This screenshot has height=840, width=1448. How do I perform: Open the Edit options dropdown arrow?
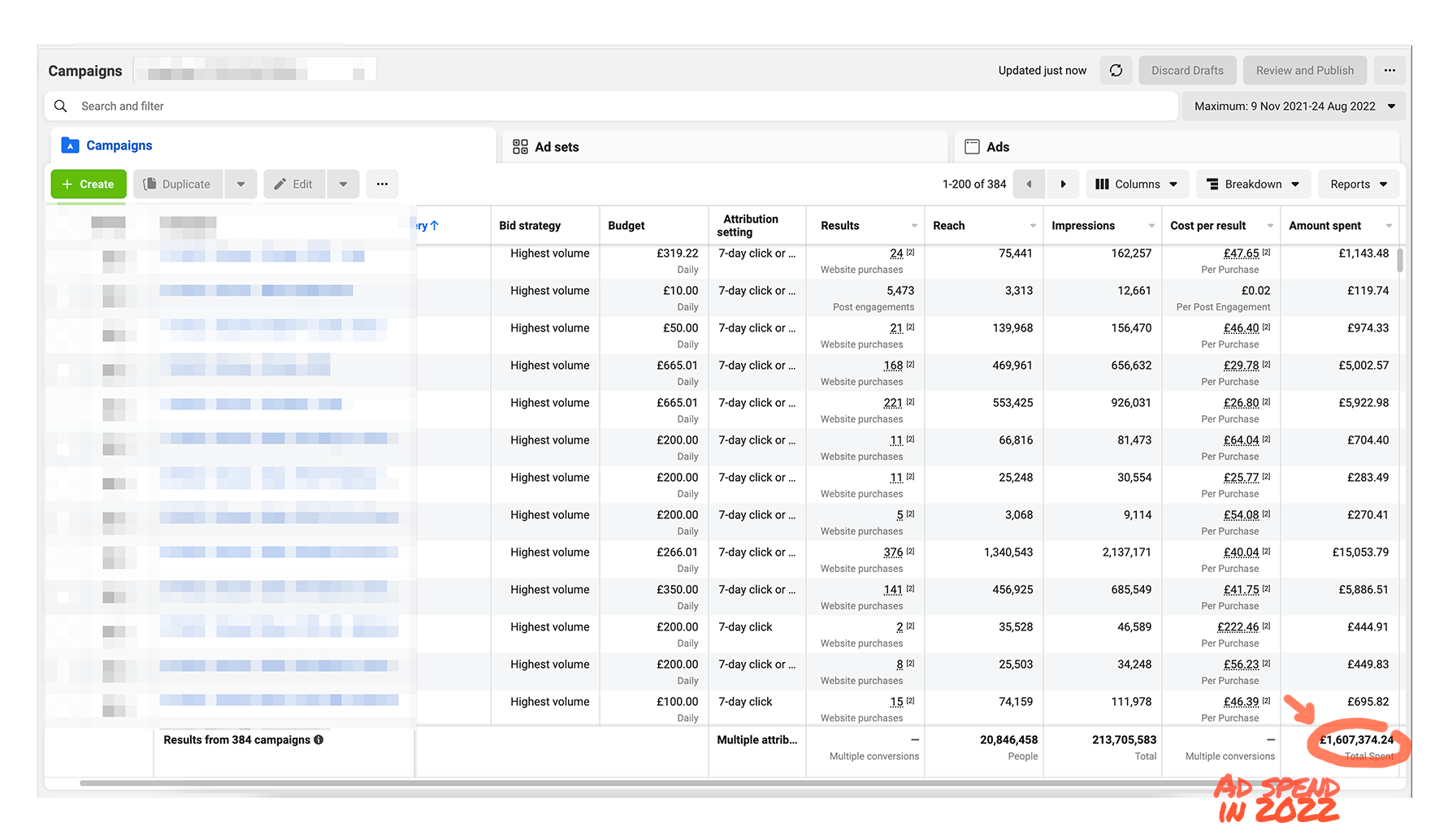click(x=343, y=184)
